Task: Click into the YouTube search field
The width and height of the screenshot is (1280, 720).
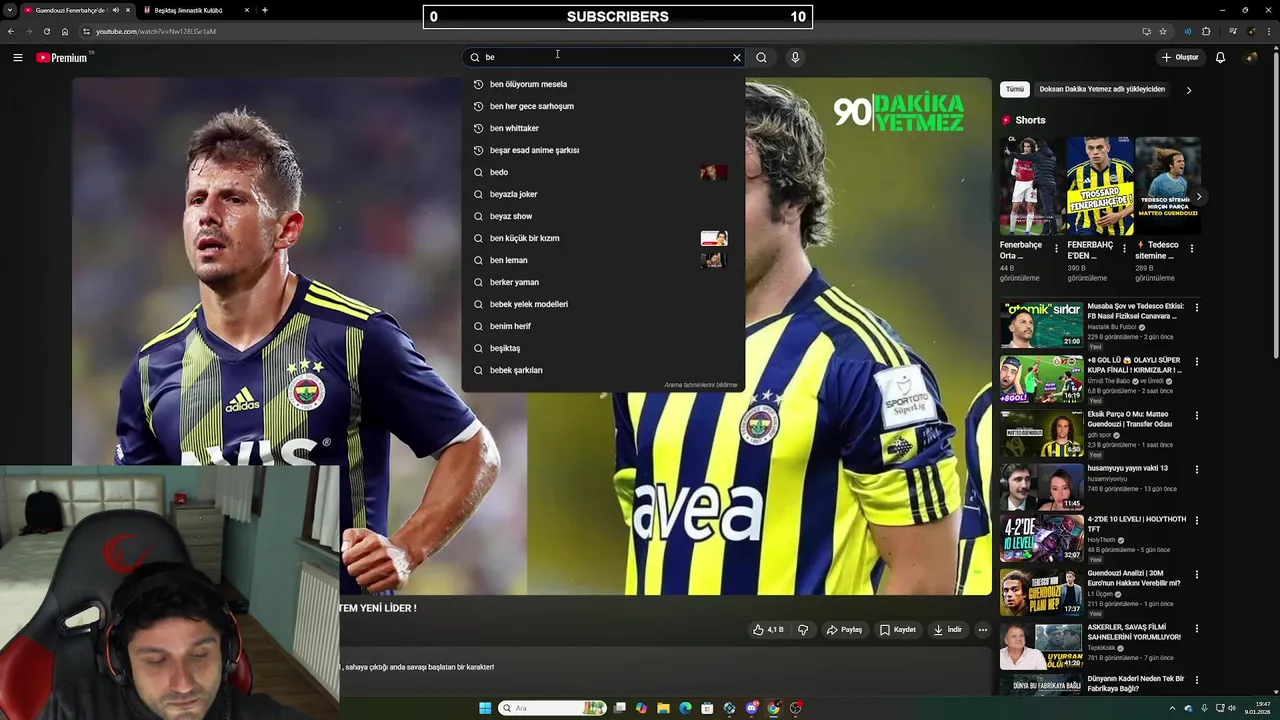Action: 605,57
